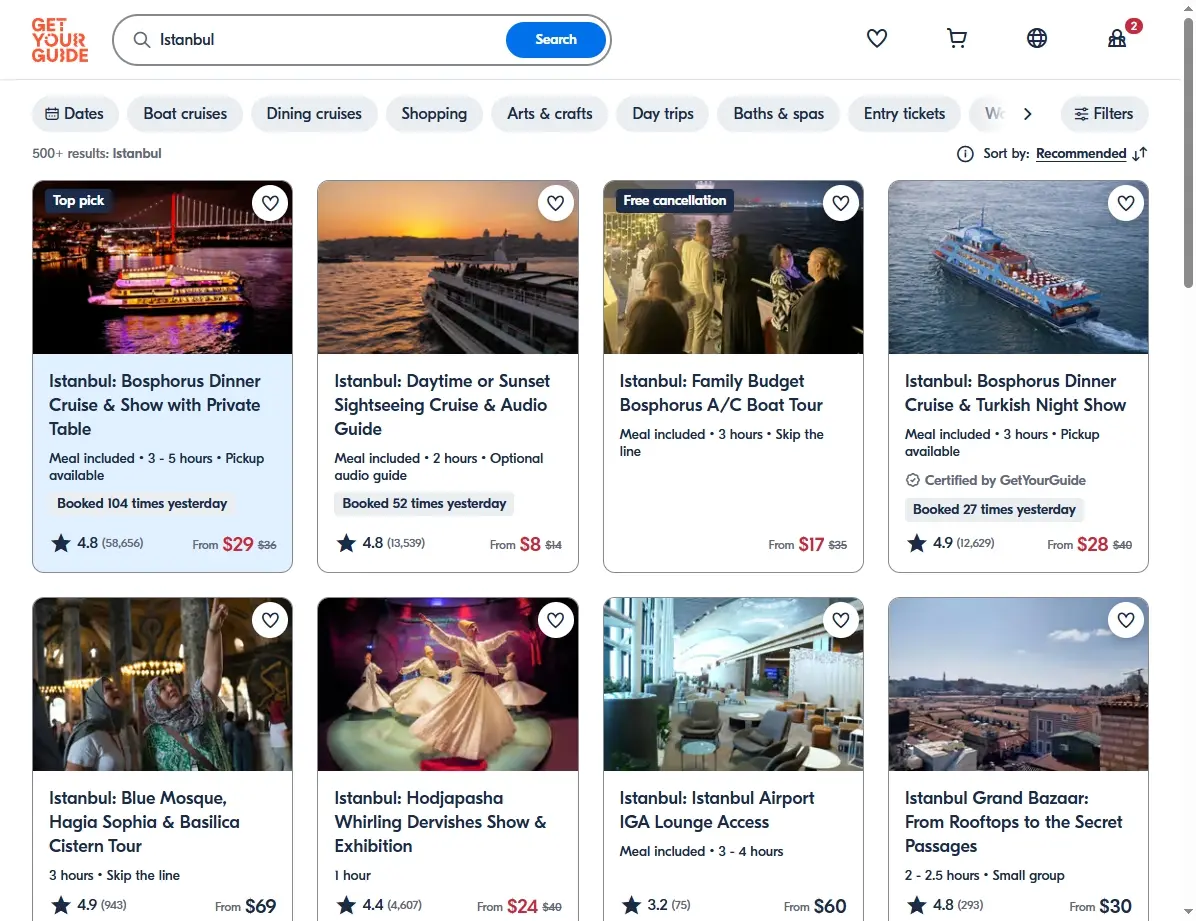Favorite the Istanbul Airport IGA Lounge Access
This screenshot has width=1196, height=921.
(x=841, y=620)
